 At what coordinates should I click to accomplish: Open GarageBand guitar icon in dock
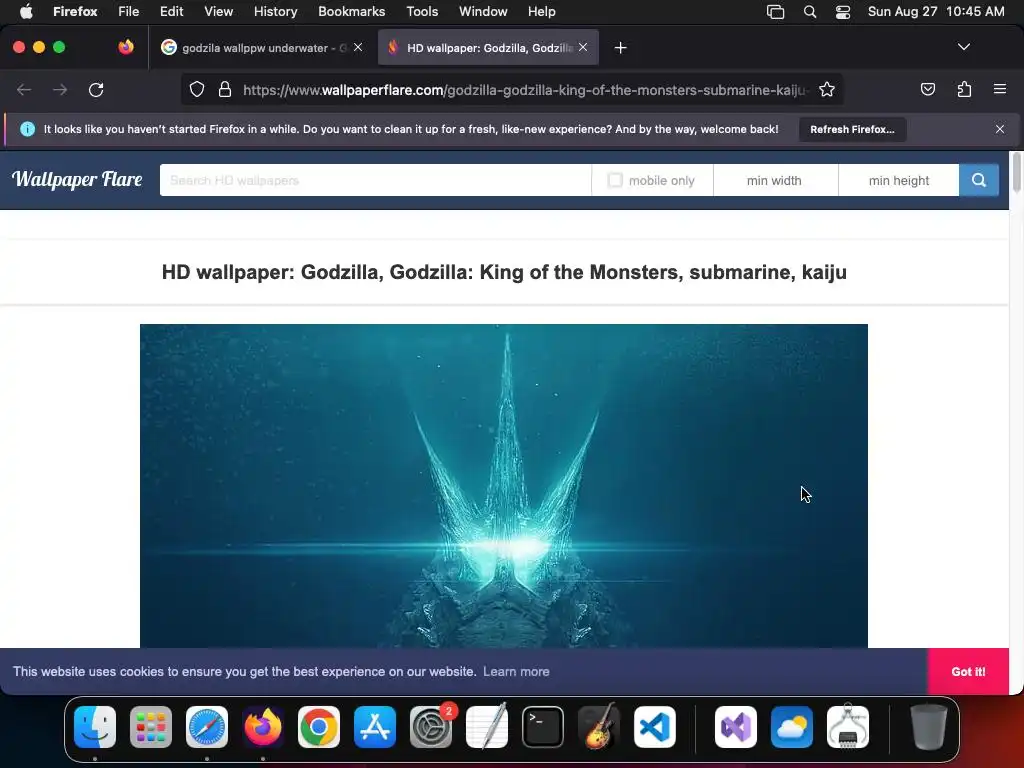(599, 727)
